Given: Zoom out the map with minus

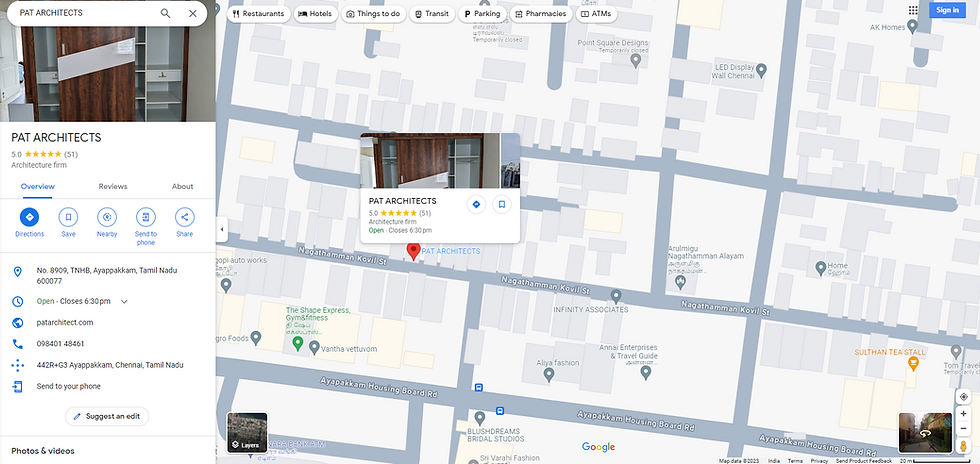Looking at the screenshot, I should coord(963,428).
